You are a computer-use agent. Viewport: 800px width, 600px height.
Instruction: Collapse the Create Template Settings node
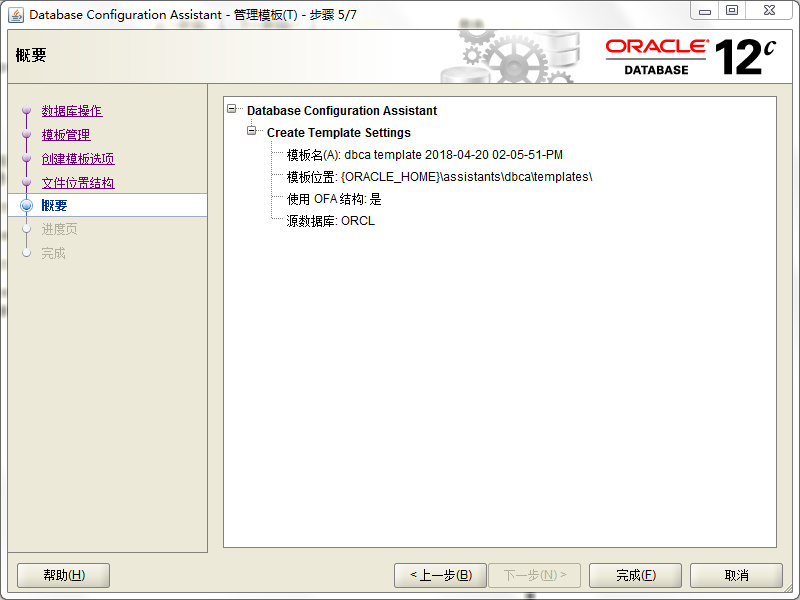pyautogui.click(x=252, y=131)
